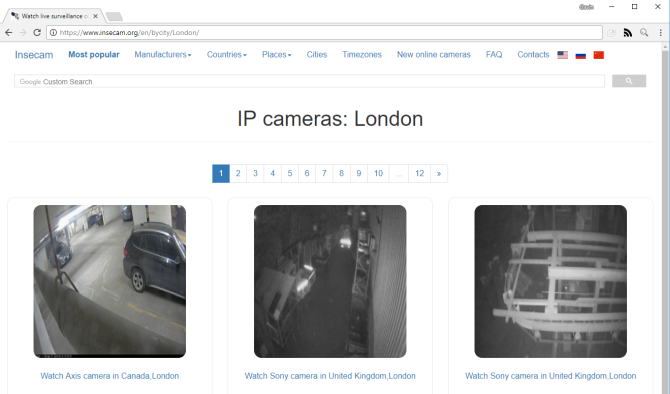Go to pagination page 7
Screen dimensions: 670x394
coord(324,173)
